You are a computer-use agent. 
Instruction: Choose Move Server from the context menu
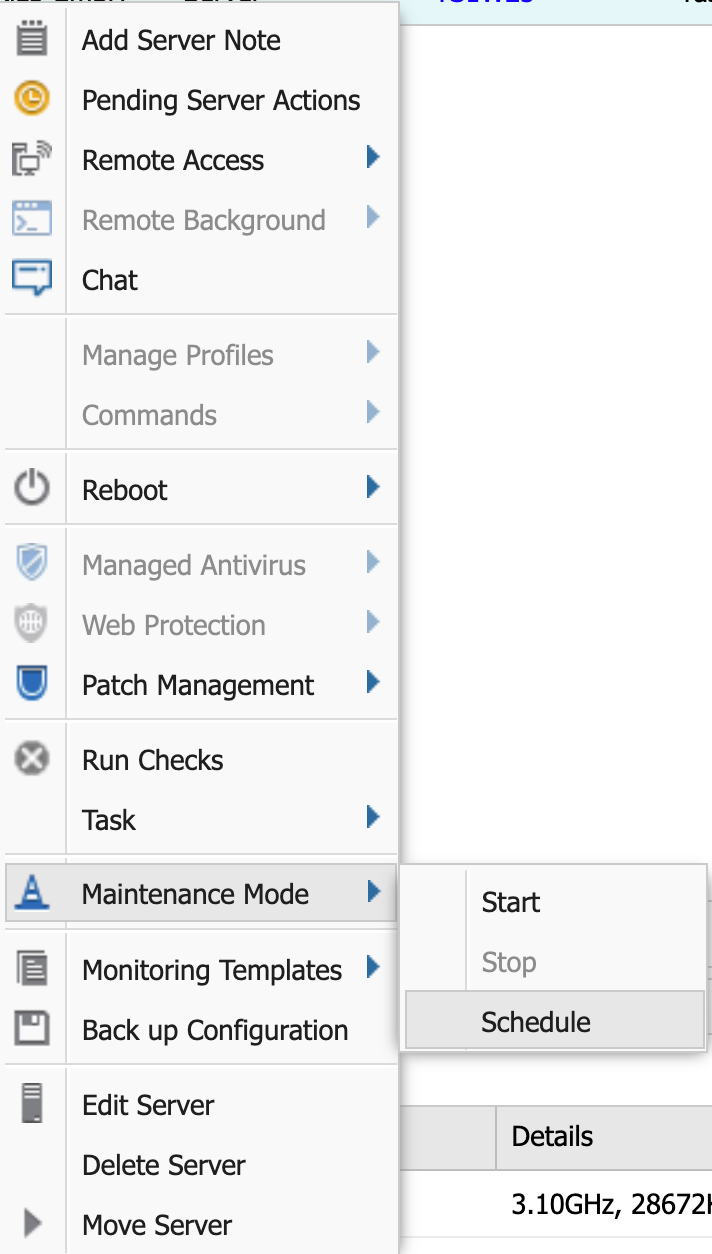point(157,1225)
